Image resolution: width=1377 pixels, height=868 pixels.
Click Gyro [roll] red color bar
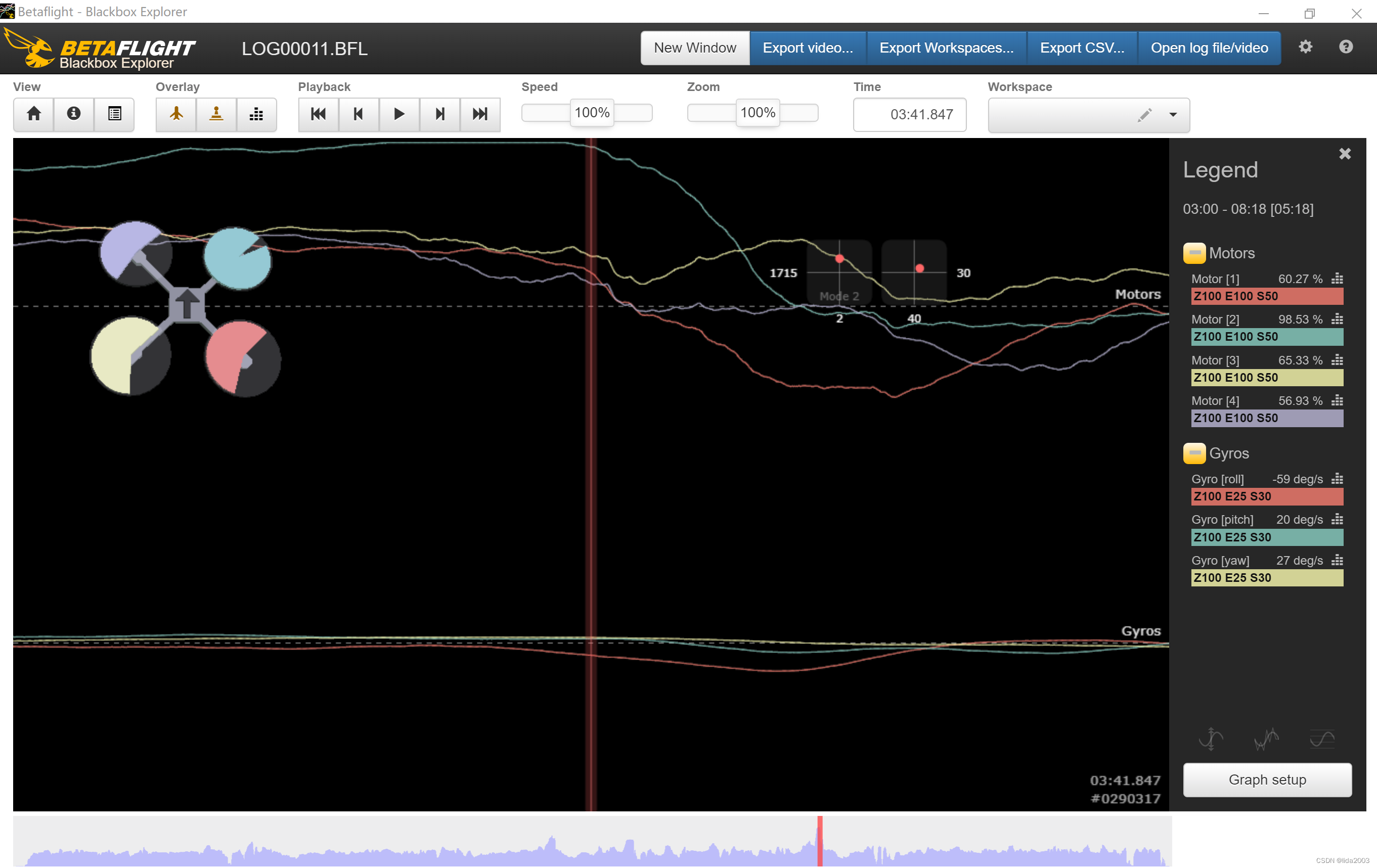click(1267, 496)
